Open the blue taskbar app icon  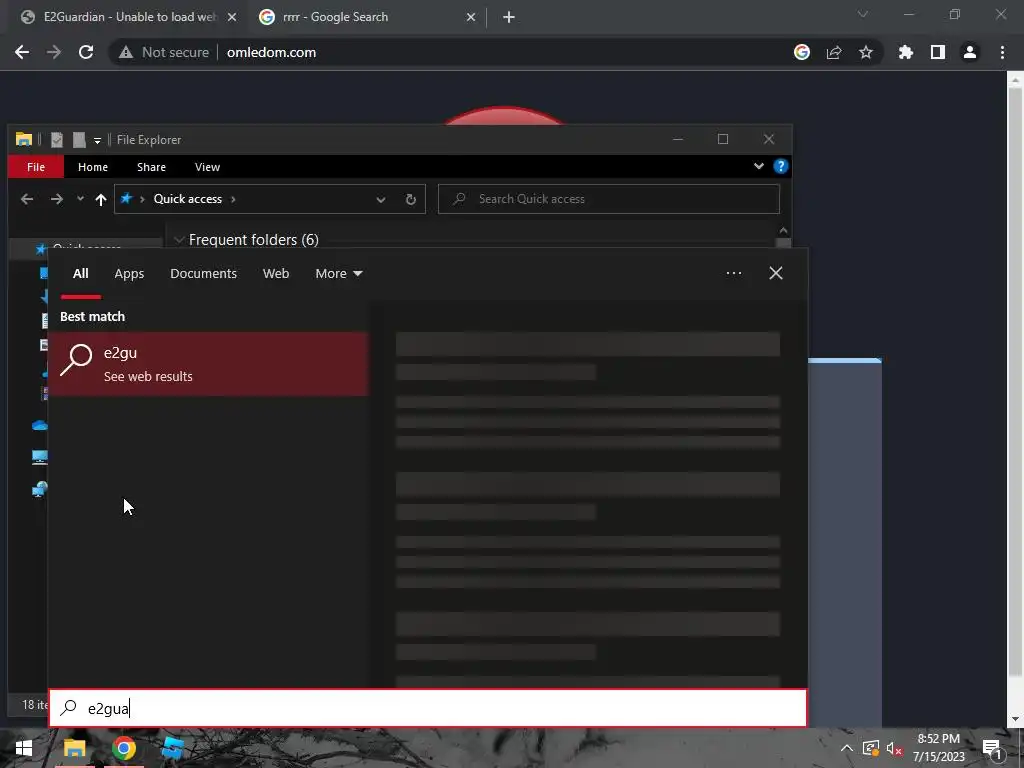click(173, 748)
